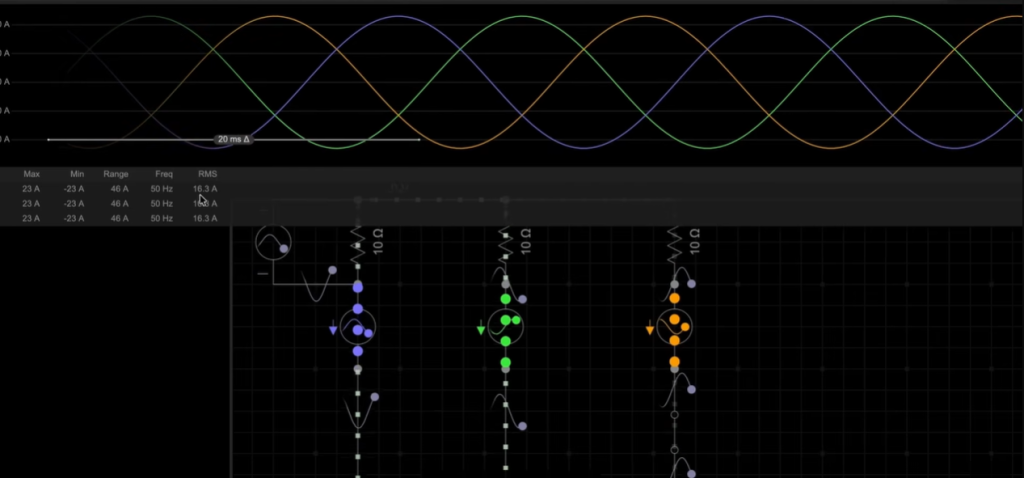Screen dimensions: 1024x478
Task: Select the orange current direction arrow
Action: [650, 329]
